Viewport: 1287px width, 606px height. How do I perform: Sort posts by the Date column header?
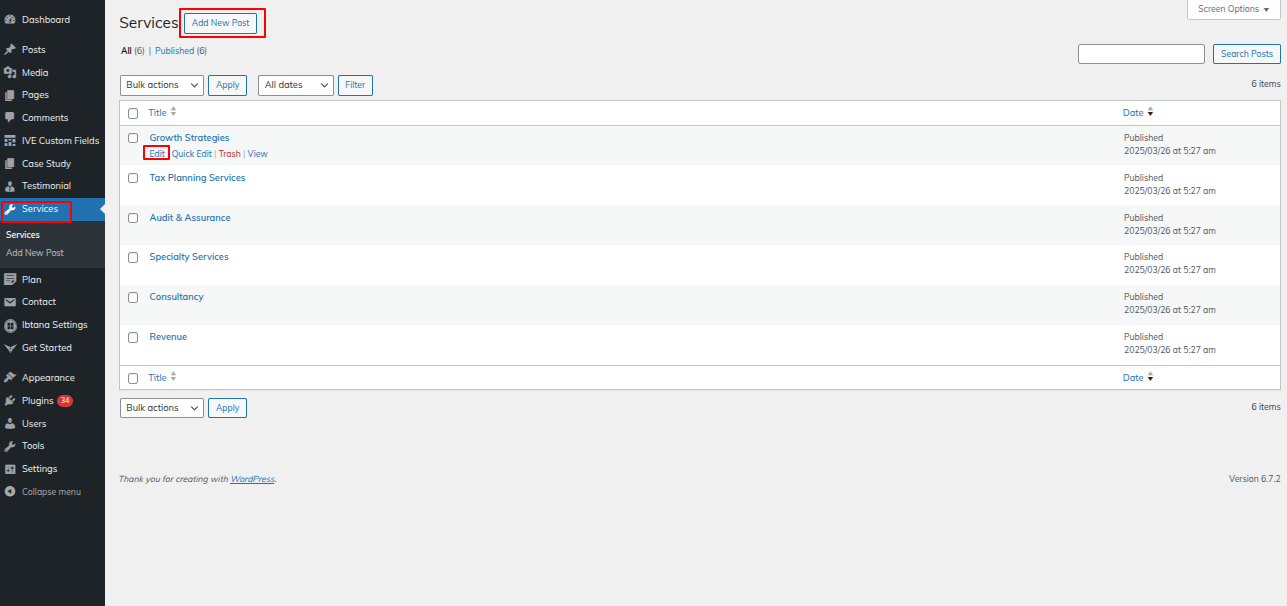1133,113
